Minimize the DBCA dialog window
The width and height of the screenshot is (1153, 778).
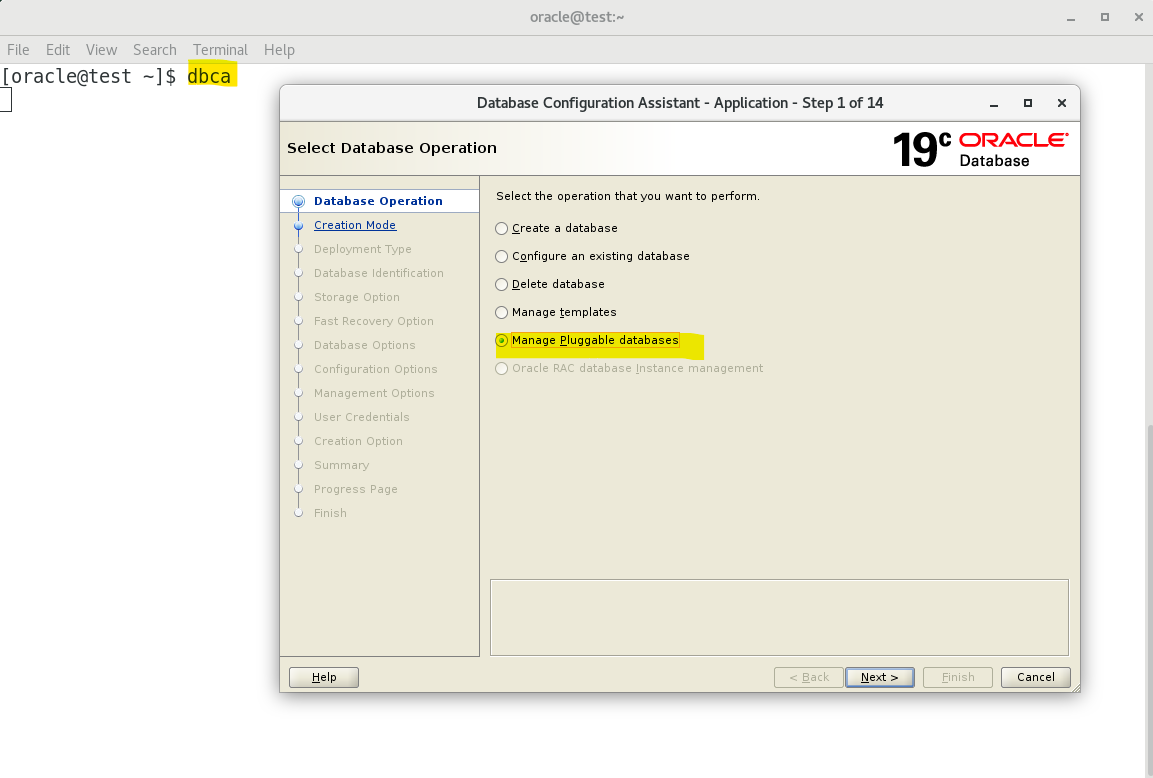click(x=994, y=104)
